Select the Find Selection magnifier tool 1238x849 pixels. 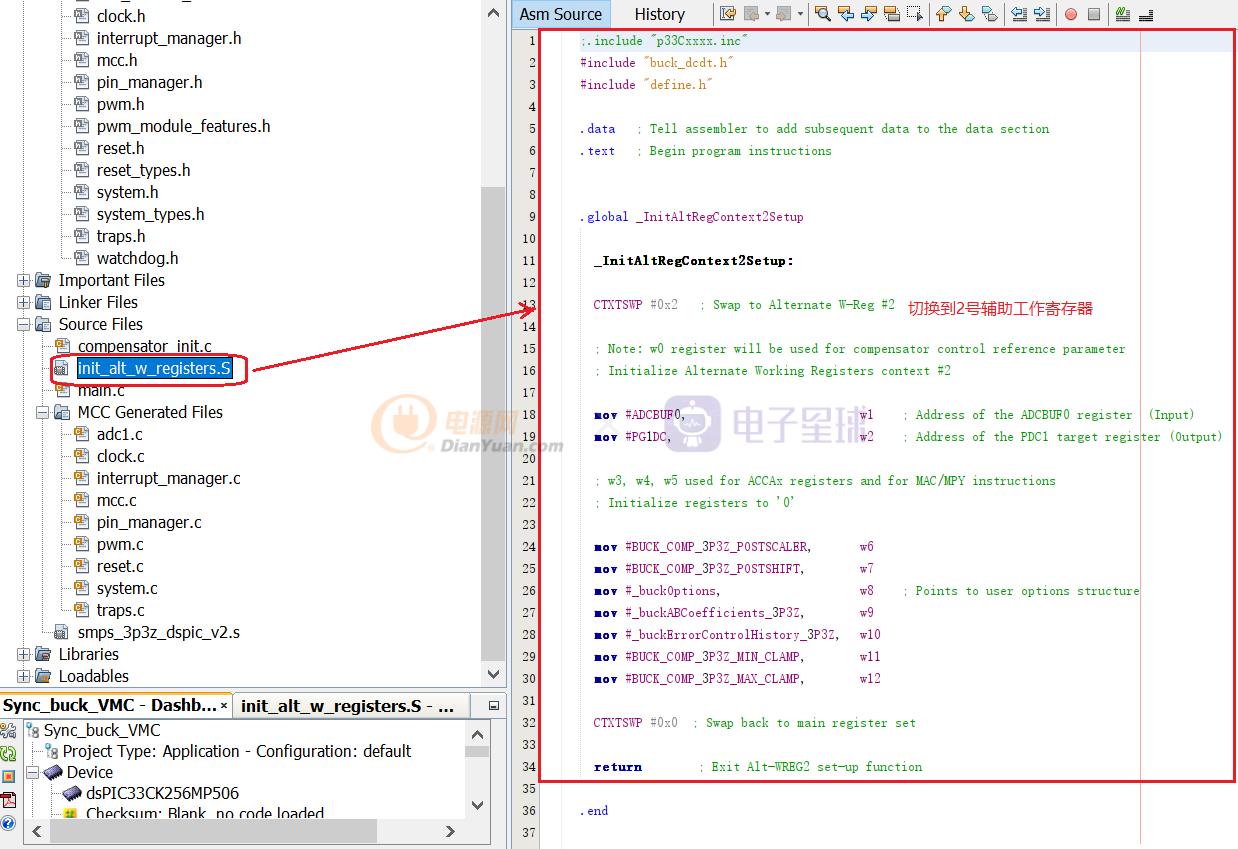point(822,14)
